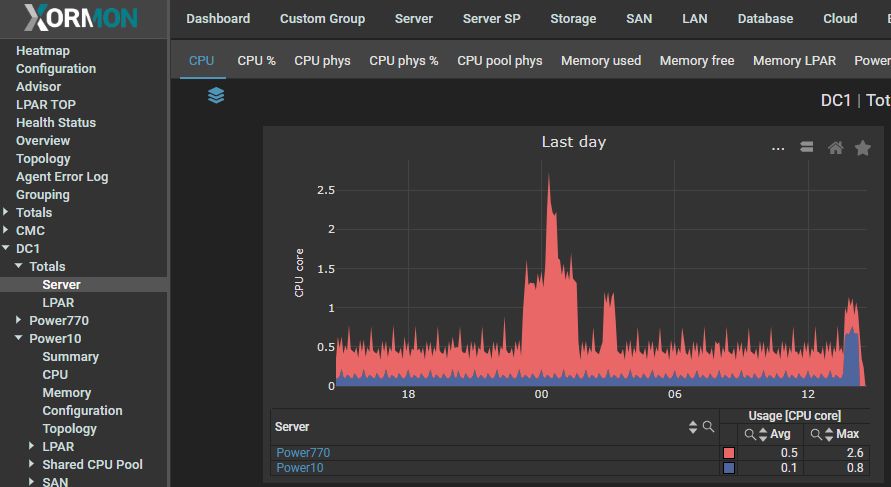Image resolution: width=891 pixels, height=487 pixels.
Task: Select Heatmap in the sidebar
Action: tap(43, 50)
